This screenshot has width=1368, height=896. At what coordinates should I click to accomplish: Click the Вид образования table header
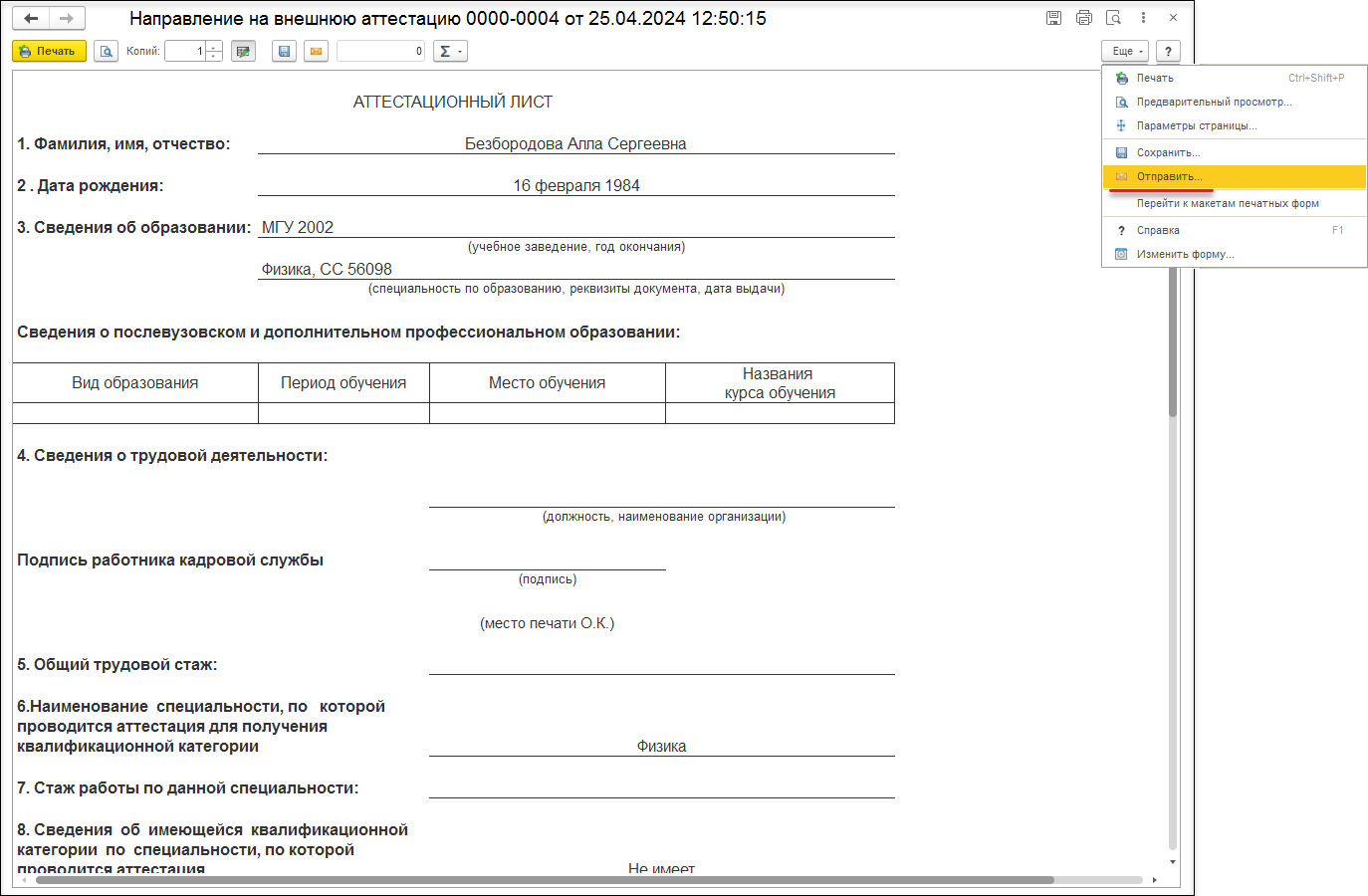(135, 382)
